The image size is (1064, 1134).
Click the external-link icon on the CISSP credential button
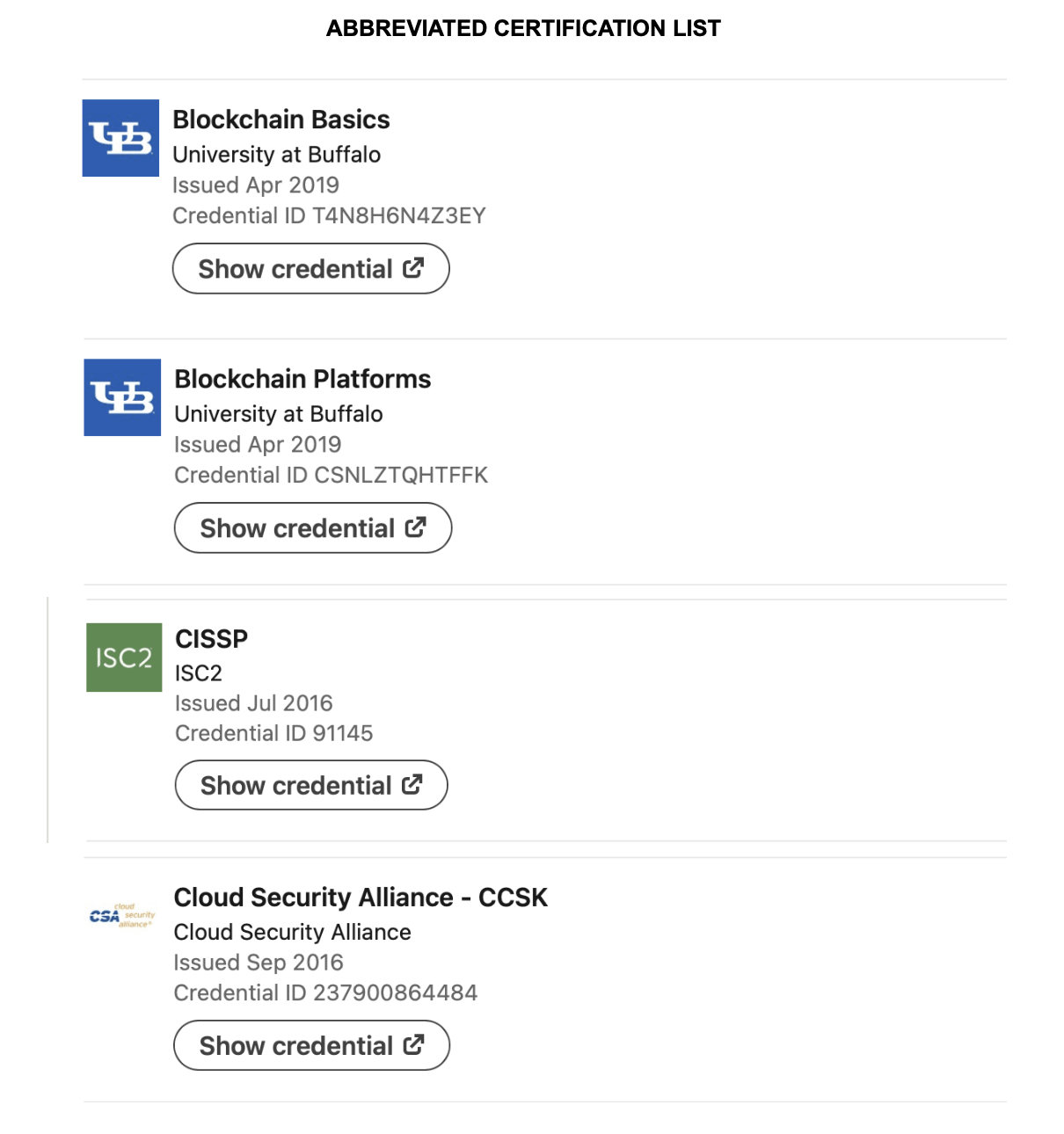tap(412, 784)
